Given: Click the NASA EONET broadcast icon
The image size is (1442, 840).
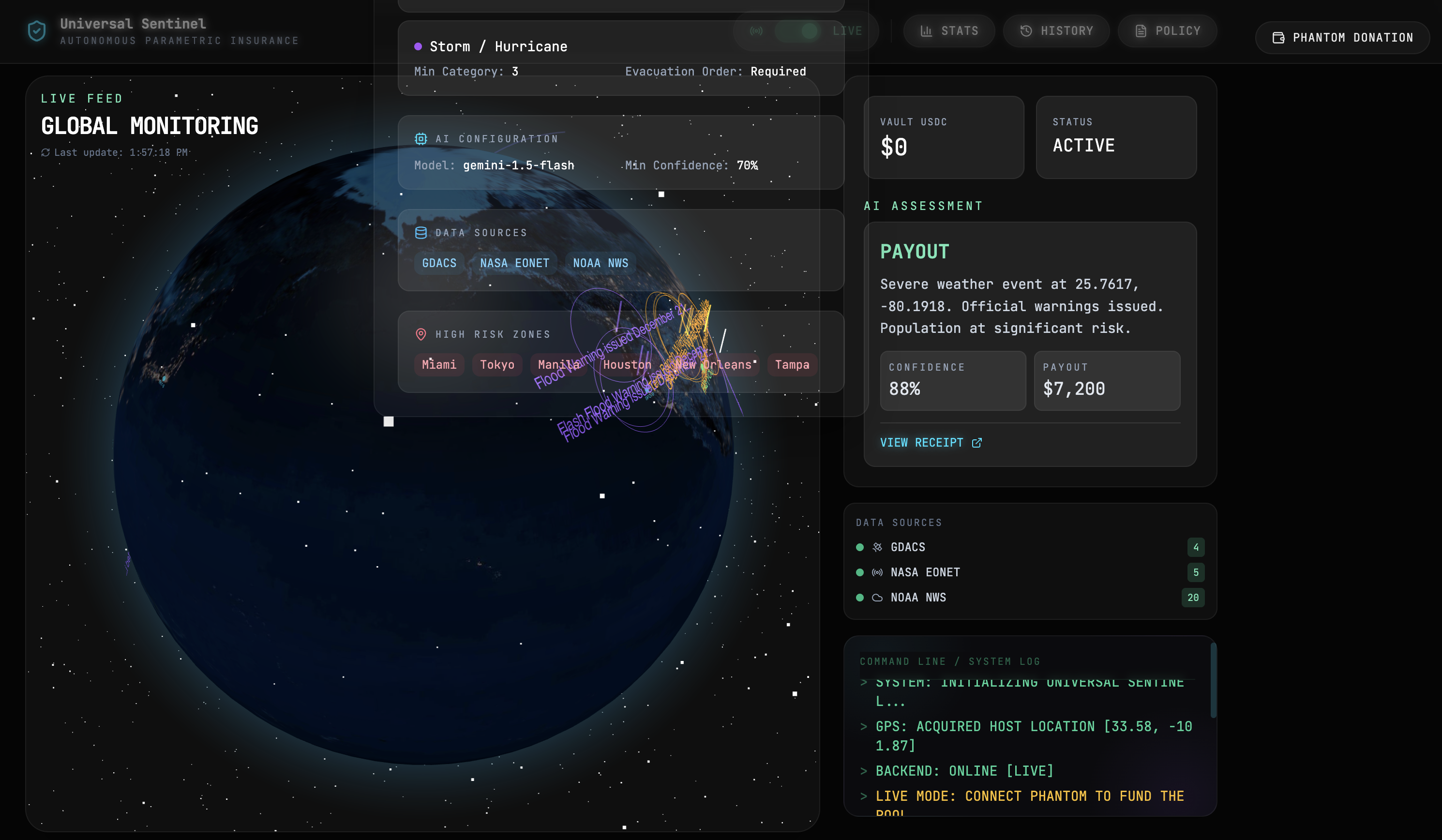Looking at the screenshot, I should pos(877,573).
